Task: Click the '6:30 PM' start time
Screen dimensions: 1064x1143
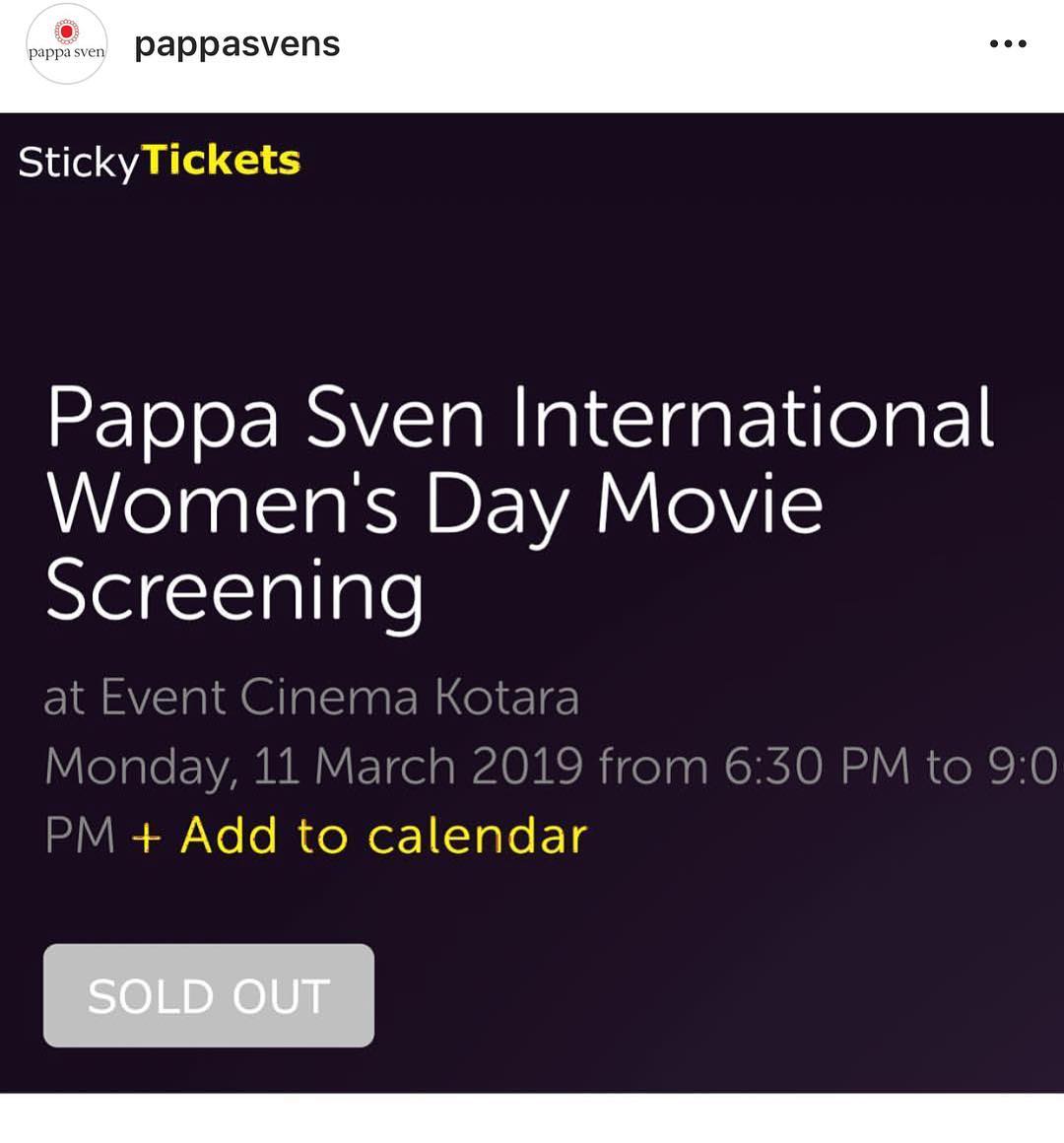Action: pyautogui.click(x=817, y=767)
